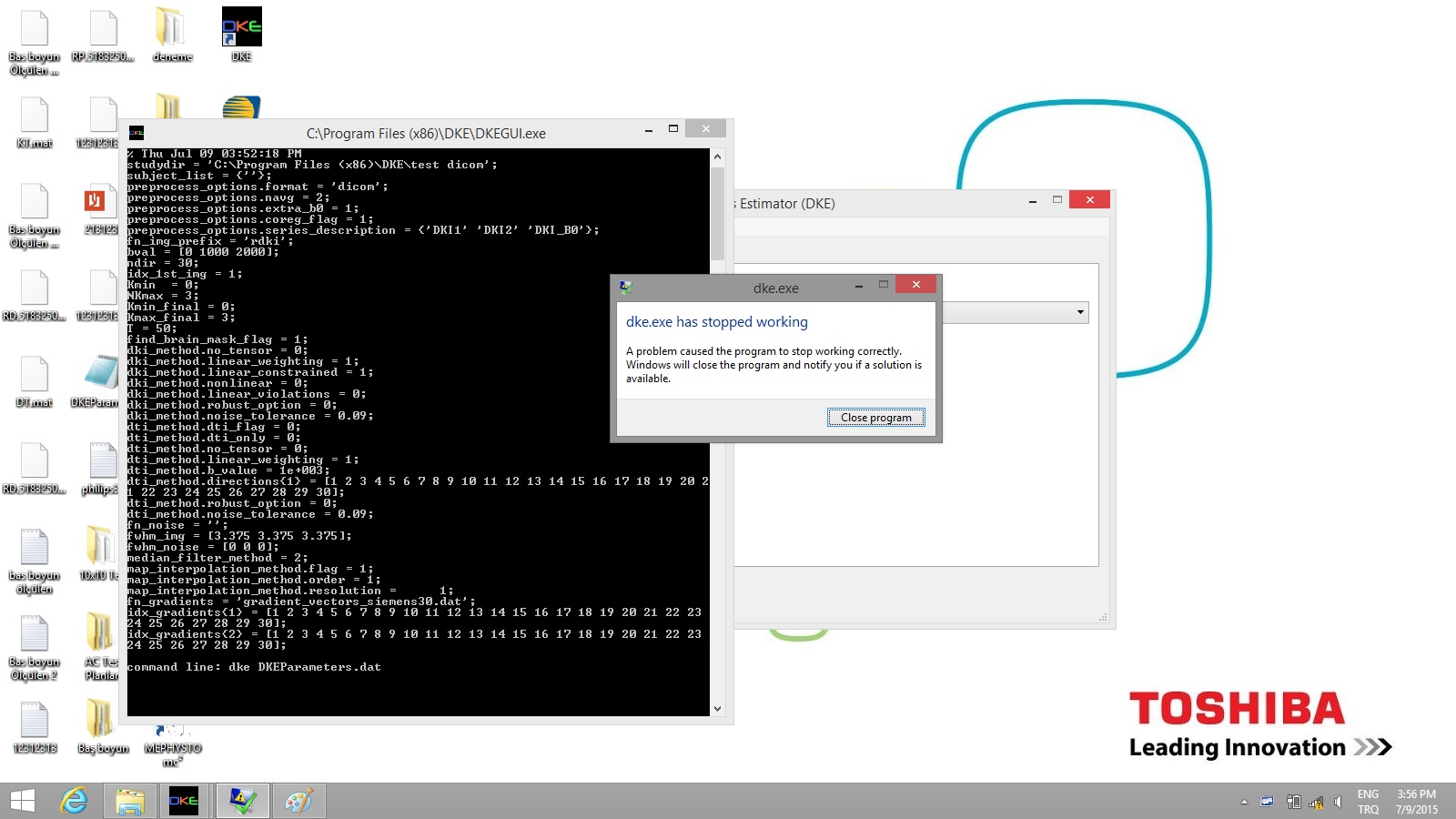
Task: Click Close program button
Action: pos(875,418)
